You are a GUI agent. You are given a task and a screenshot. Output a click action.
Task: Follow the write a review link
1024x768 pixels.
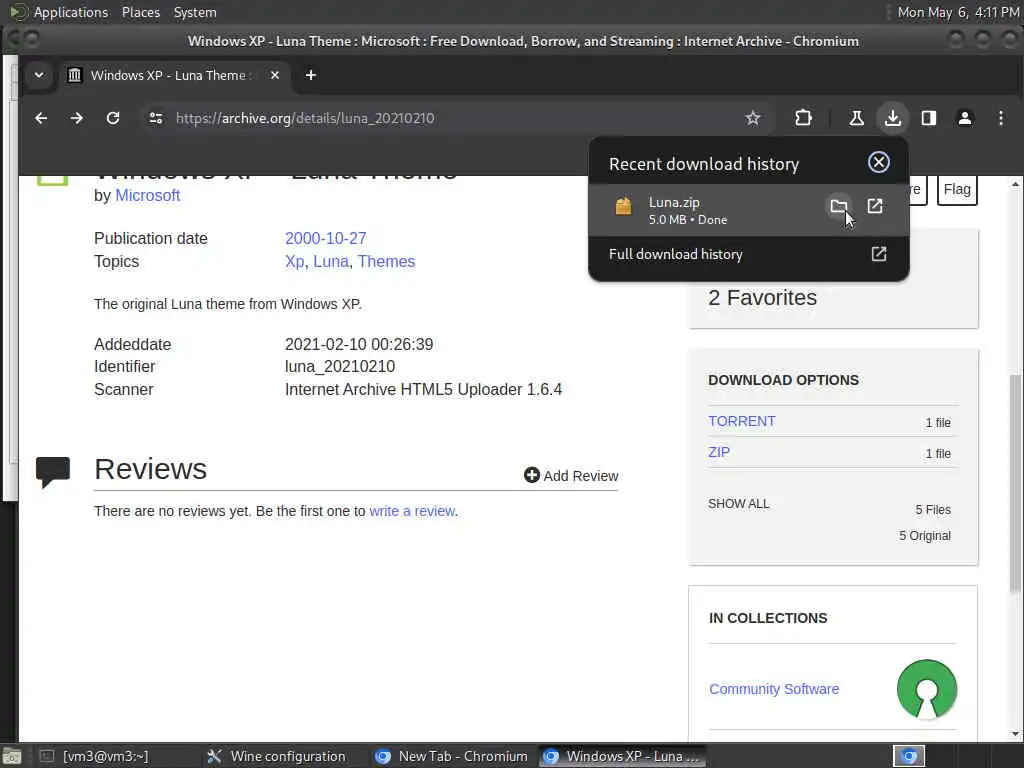tap(412, 511)
